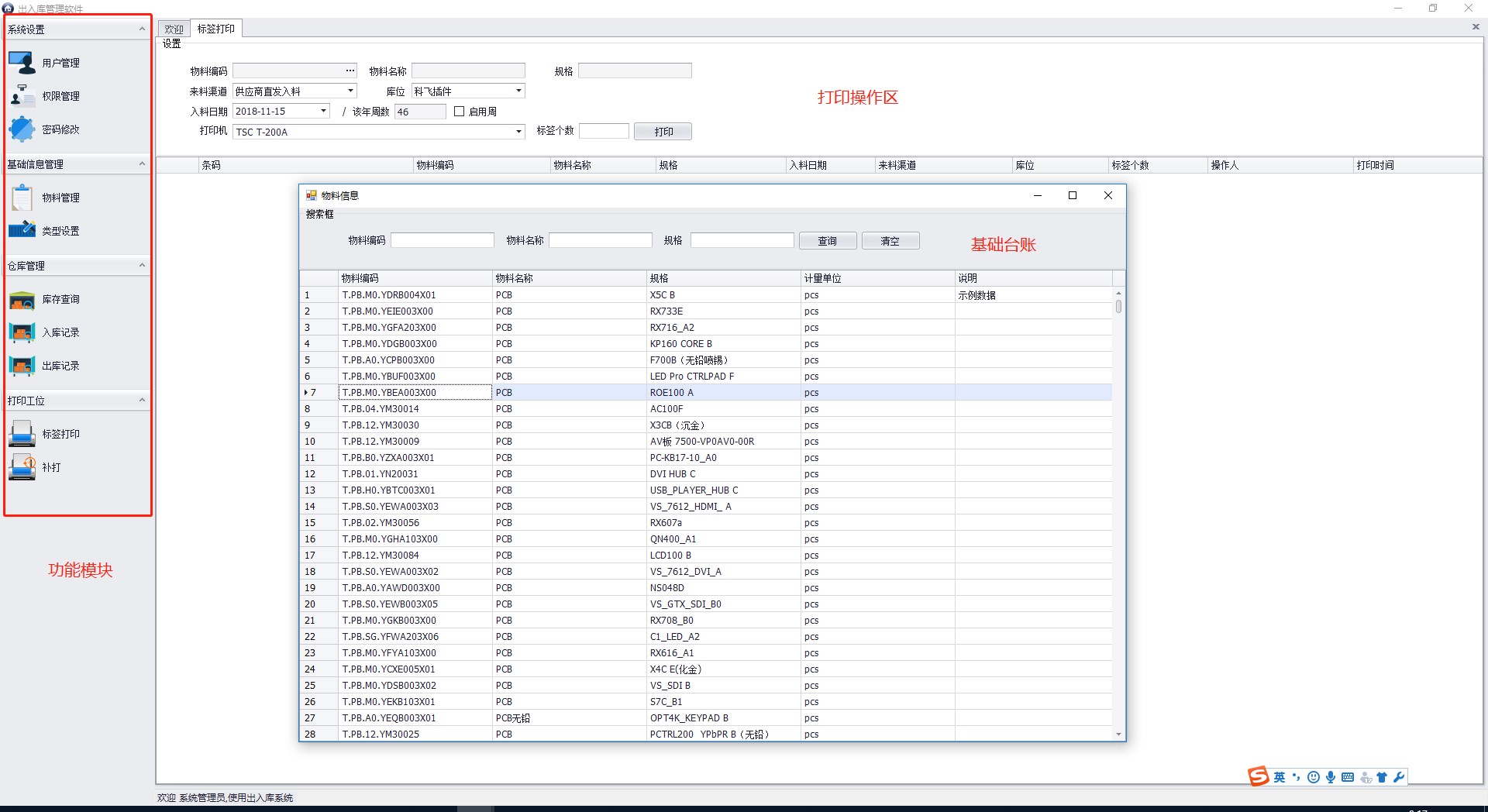This screenshot has width=1488, height=812.
Task: Open 出库记录 outbound records icon
Action: tap(22, 366)
